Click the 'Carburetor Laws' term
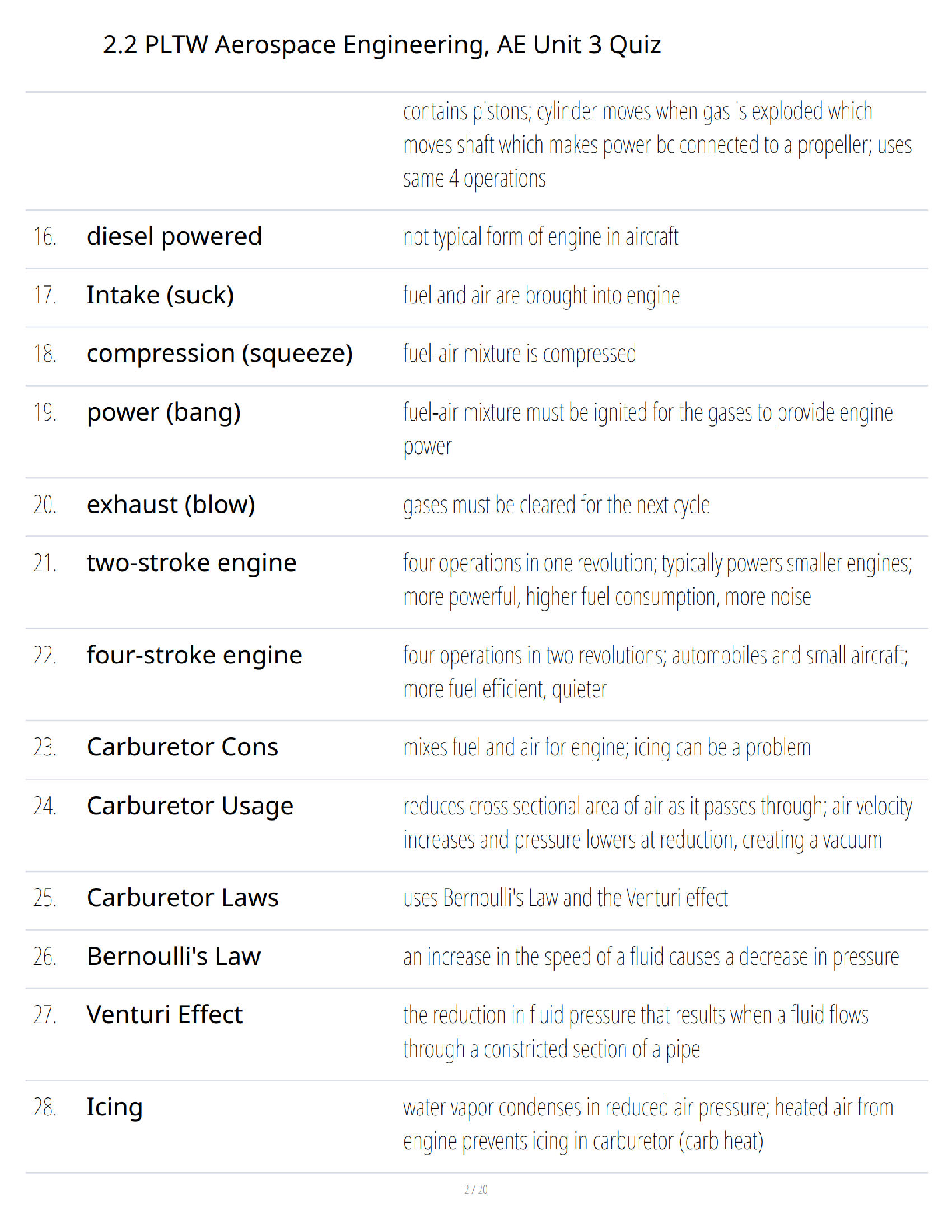The height and width of the screenshot is (1232, 952). (x=182, y=898)
